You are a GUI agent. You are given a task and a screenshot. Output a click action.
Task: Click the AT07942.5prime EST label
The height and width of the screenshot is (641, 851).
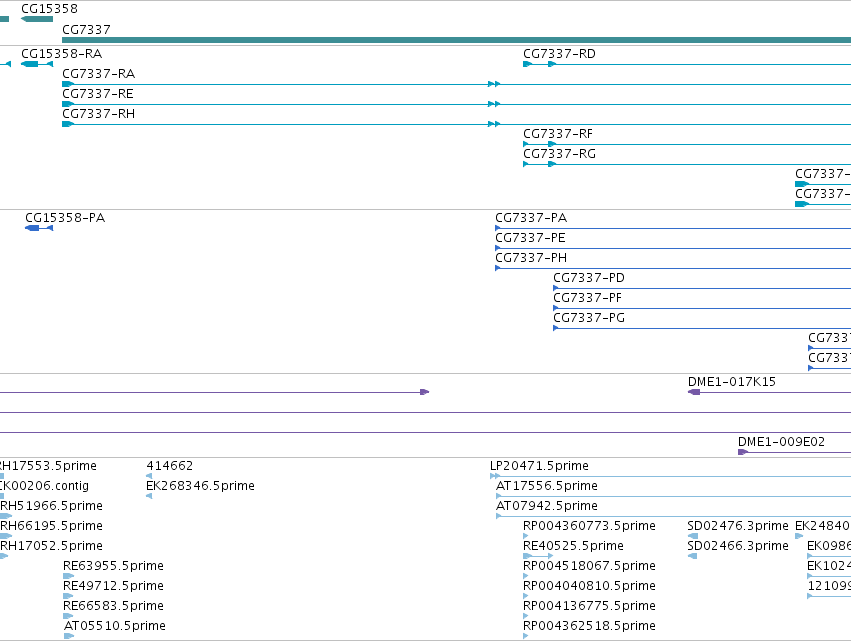tap(547, 506)
